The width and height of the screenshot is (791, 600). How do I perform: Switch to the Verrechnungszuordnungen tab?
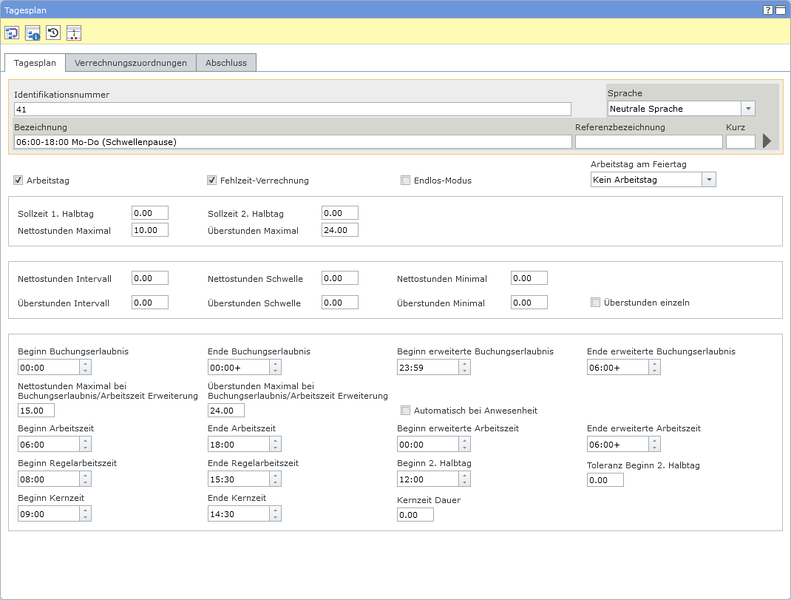pos(131,63)
